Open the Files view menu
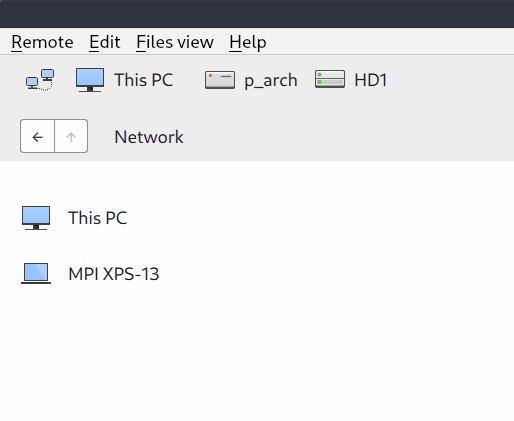514x421 pixels. [175, 42]
